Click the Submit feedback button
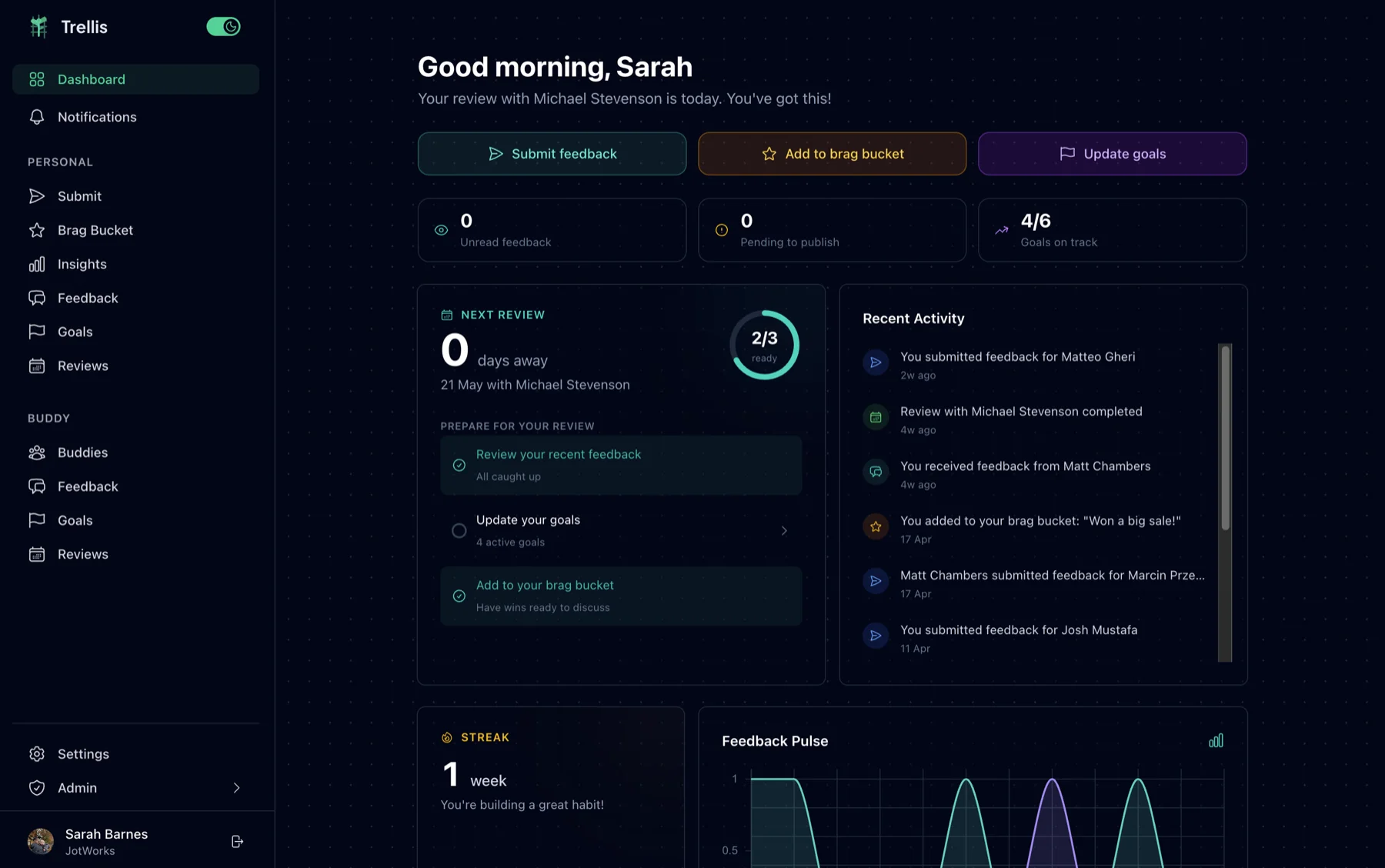 [552, 154]
